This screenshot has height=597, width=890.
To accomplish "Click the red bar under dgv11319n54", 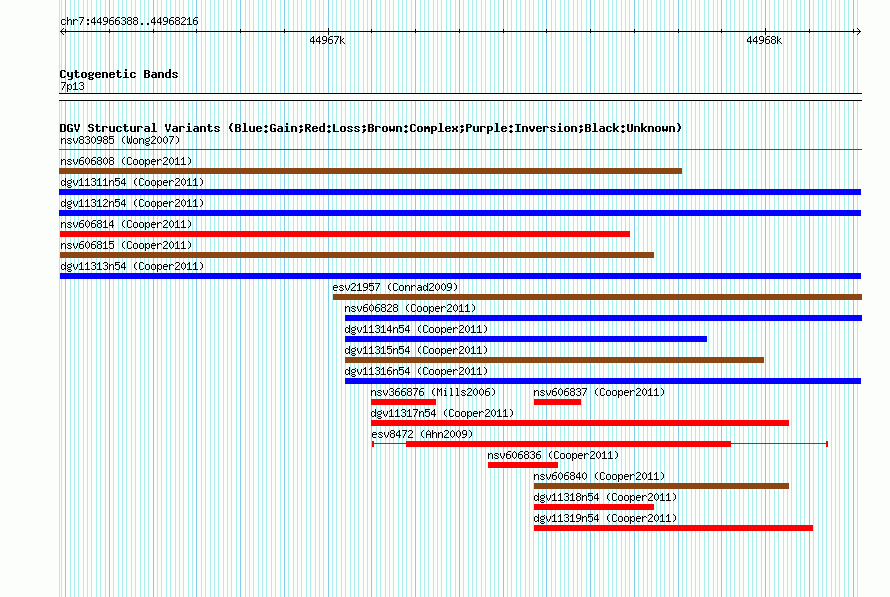I will click(673, 528).
